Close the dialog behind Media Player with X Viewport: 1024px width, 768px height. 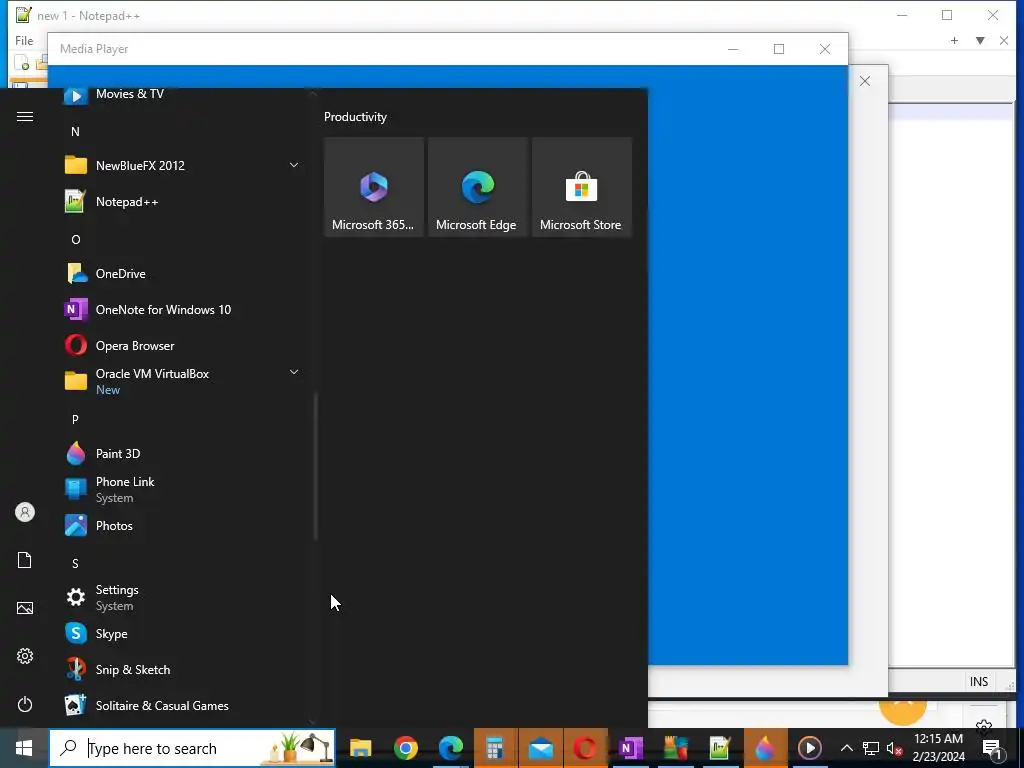865,81
